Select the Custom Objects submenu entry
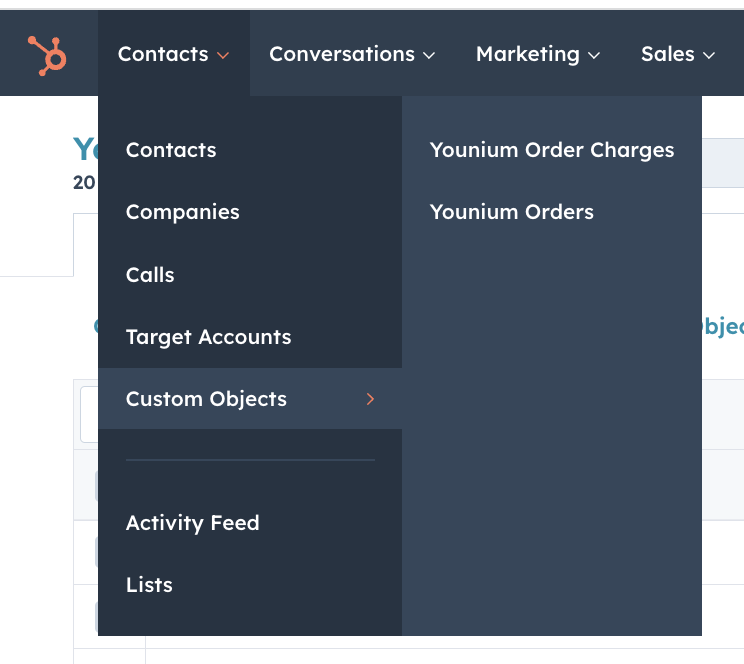This screenshot has width=744, height=664. pyautogui.click(x=250, y=399)
